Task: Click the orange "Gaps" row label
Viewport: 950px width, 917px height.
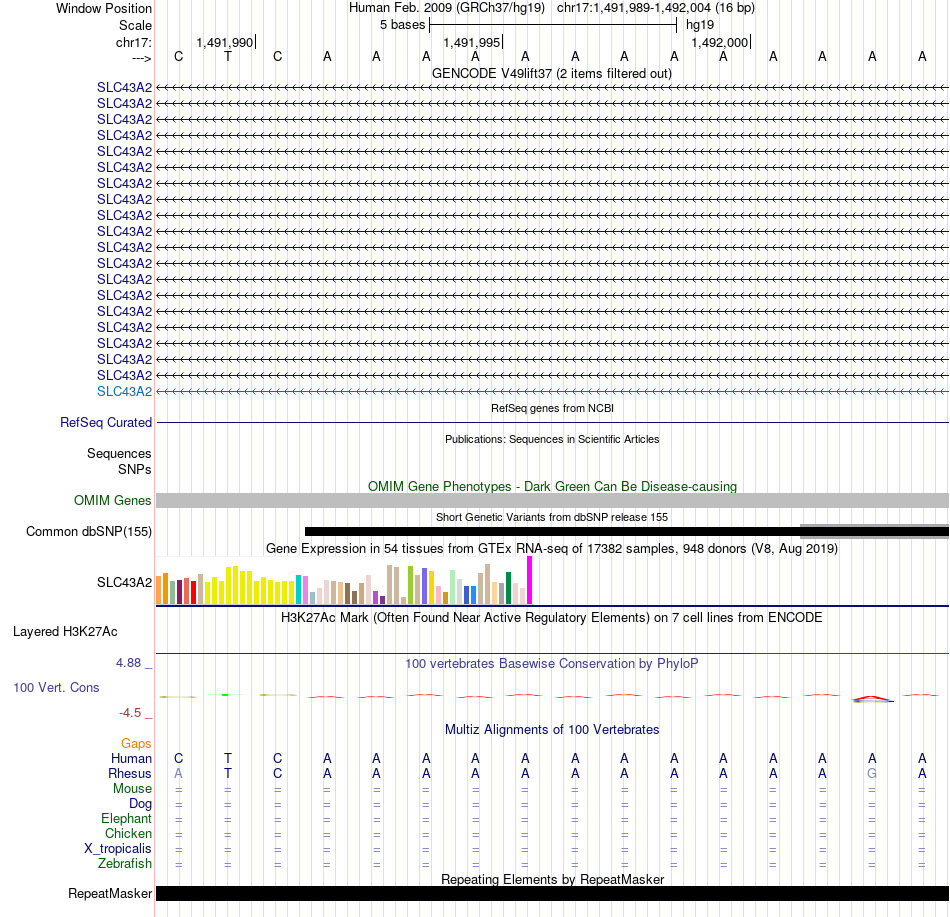Action: (x=136, y=743)
